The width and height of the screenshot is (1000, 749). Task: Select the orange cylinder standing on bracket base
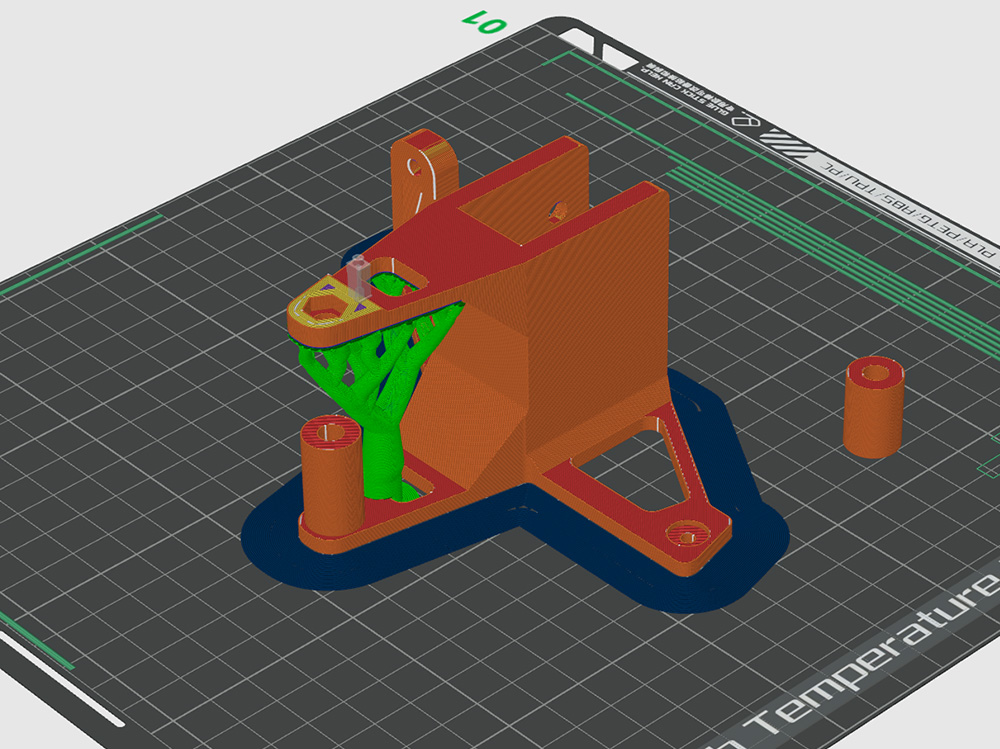[x=330, y=477]
